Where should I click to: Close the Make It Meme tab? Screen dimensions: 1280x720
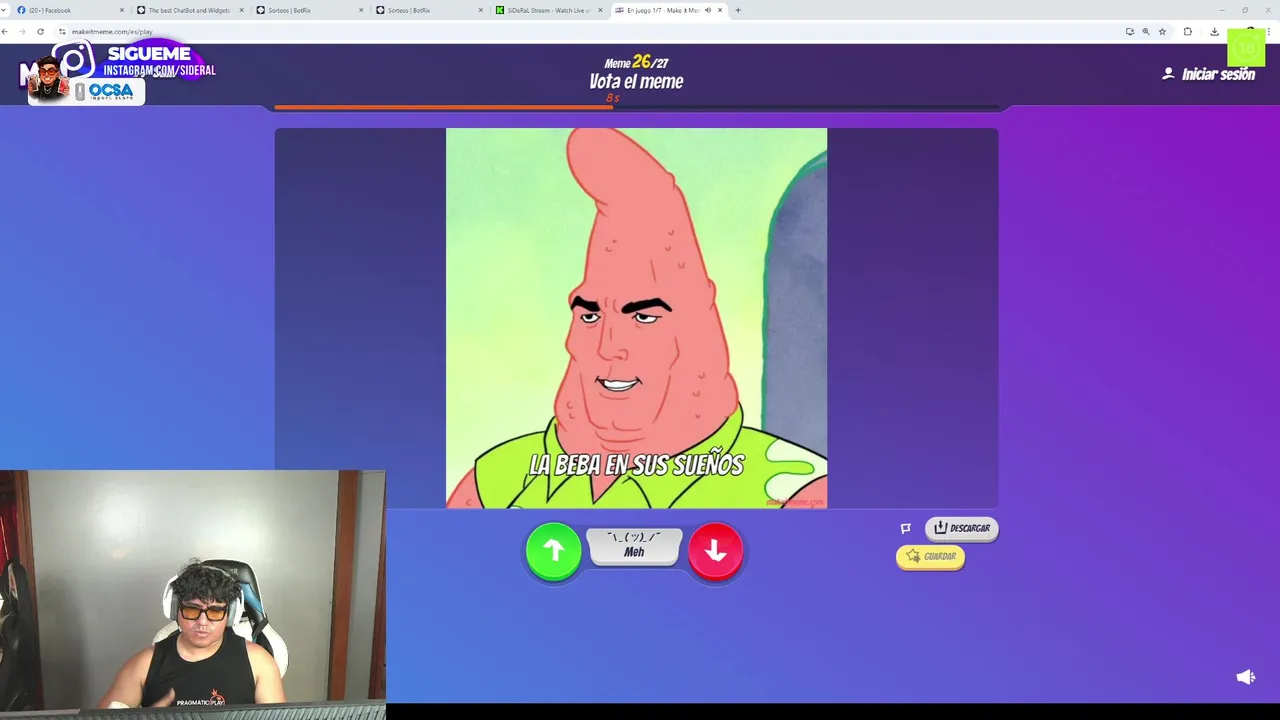[x=720, y=10]
